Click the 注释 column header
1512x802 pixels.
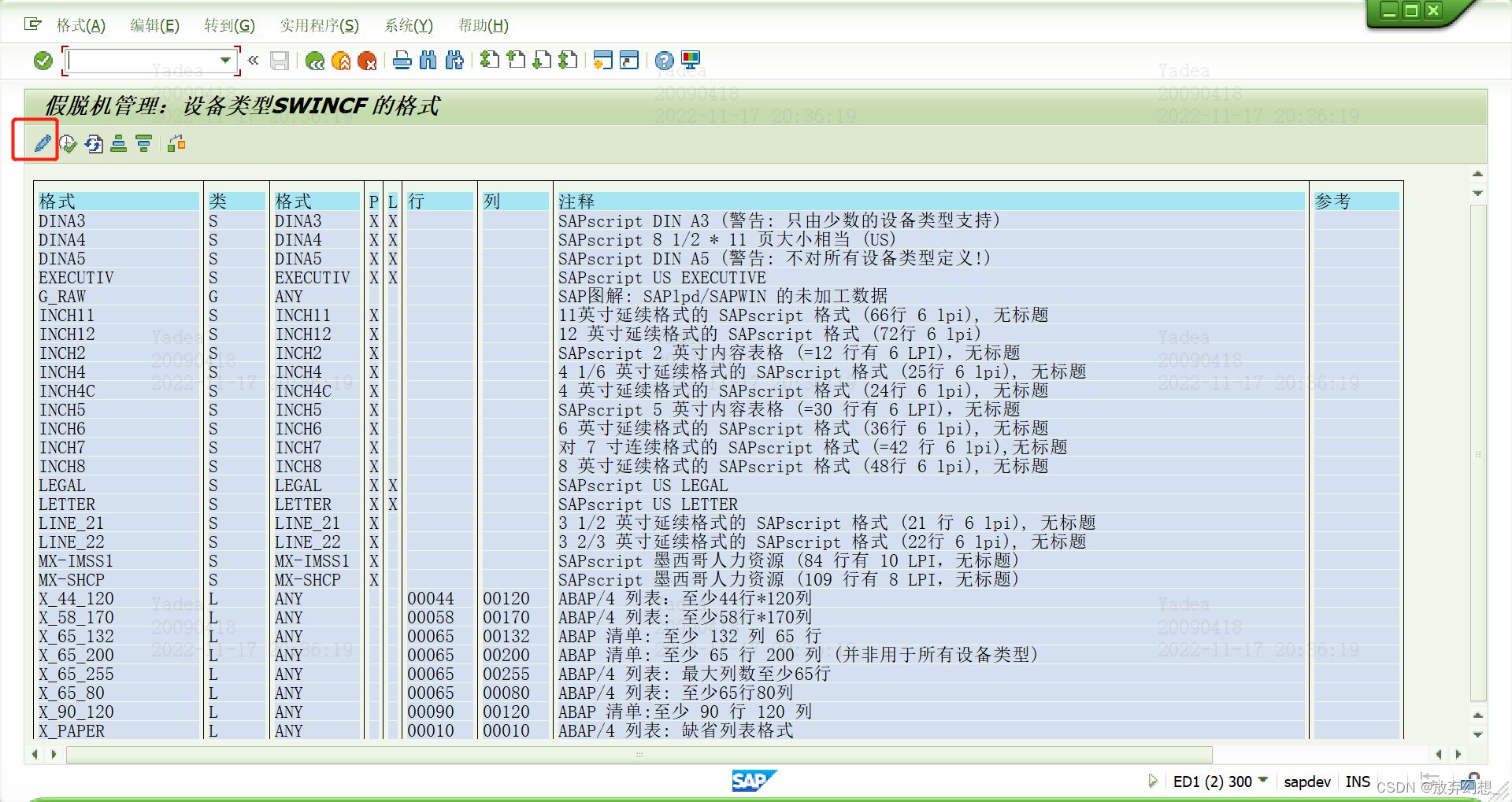click(930, 201)
